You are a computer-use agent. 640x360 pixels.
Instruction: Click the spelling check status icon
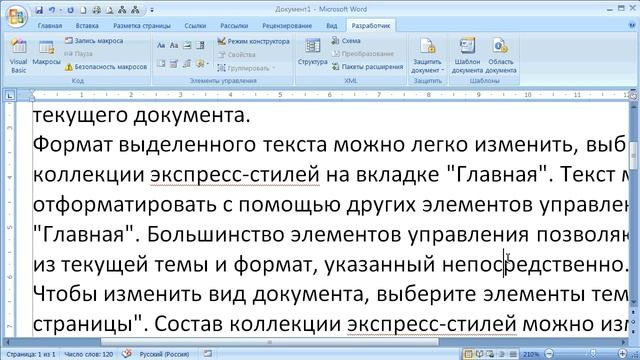click(127, 353)
